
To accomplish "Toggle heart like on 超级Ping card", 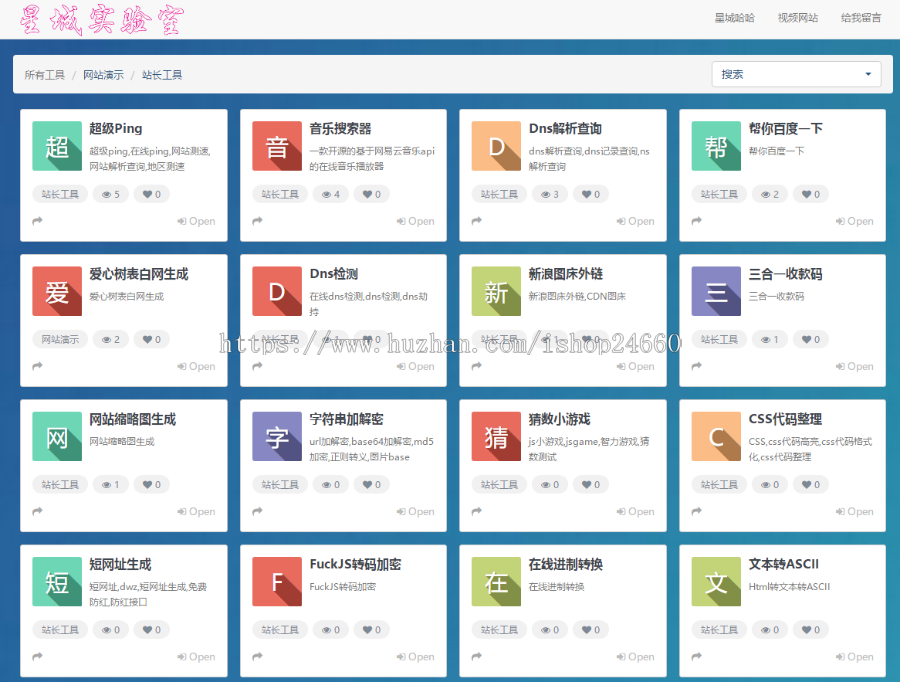I will coord(152,195).
